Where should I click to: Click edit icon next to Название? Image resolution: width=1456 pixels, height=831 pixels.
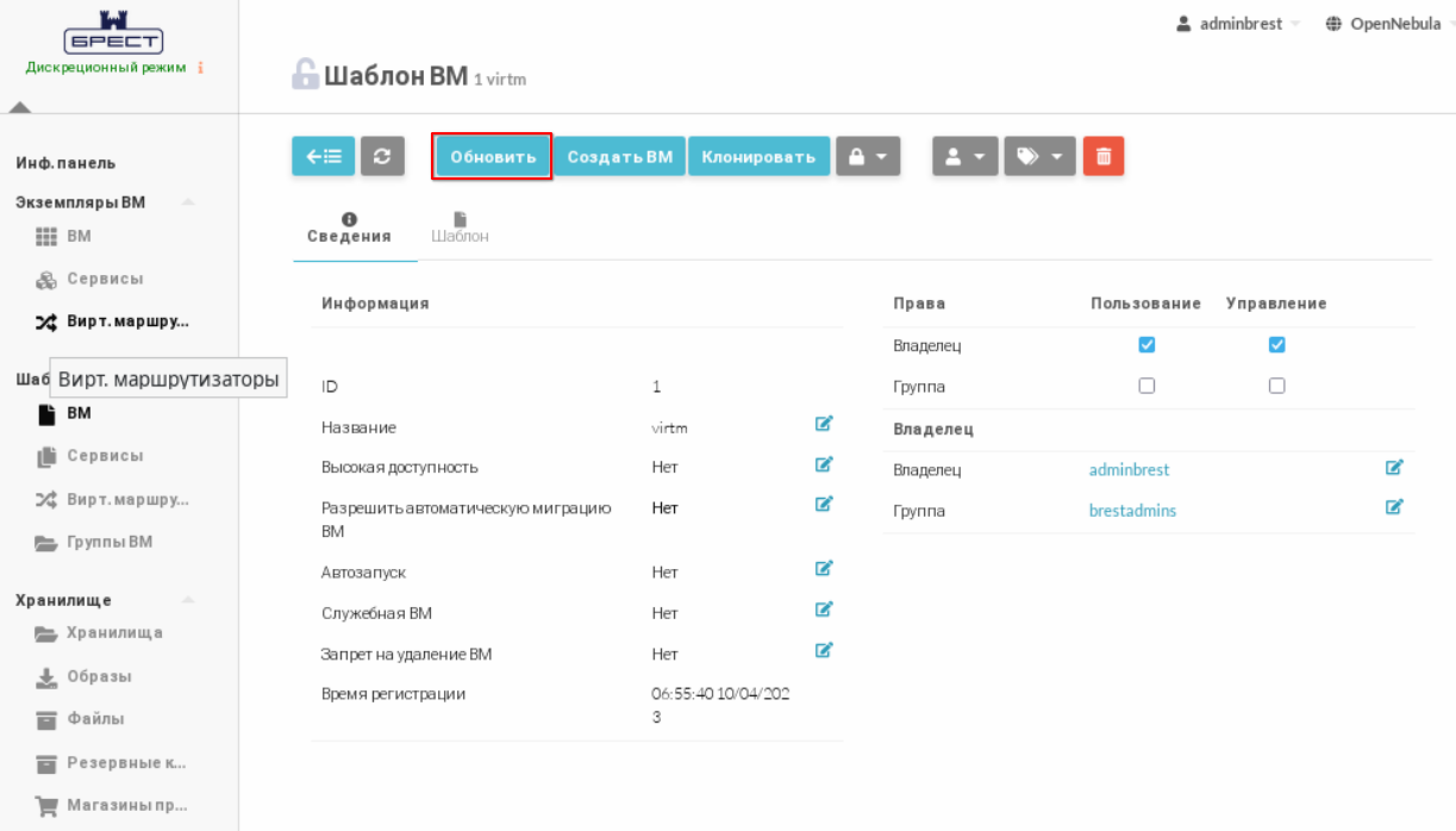[823, 424]
